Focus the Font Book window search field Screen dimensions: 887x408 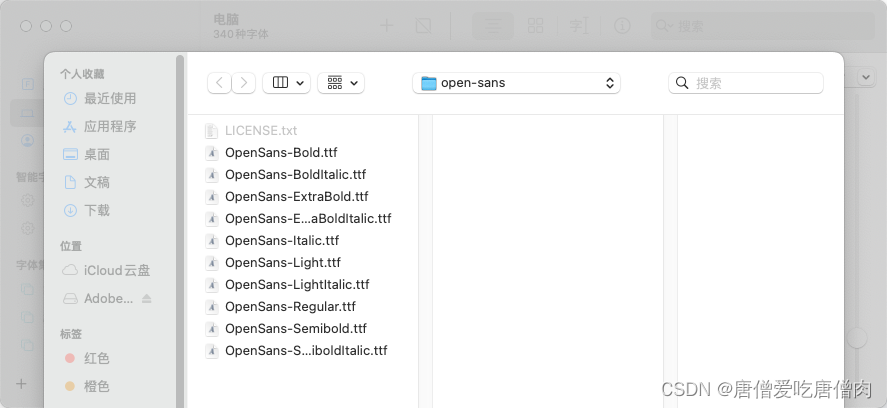763,26
